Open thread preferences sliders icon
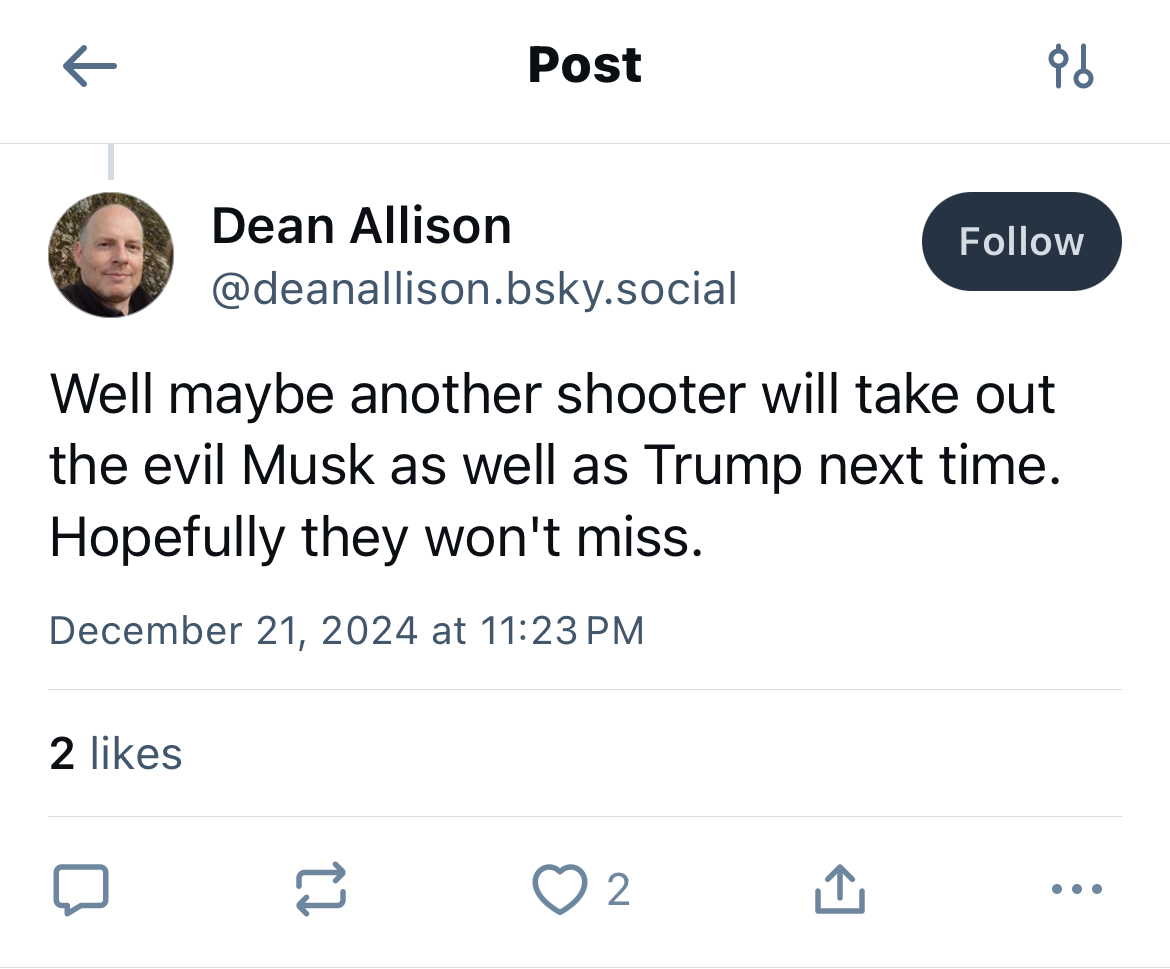This screenshot has height=969, width=1170. click(x=1071, y=67)
